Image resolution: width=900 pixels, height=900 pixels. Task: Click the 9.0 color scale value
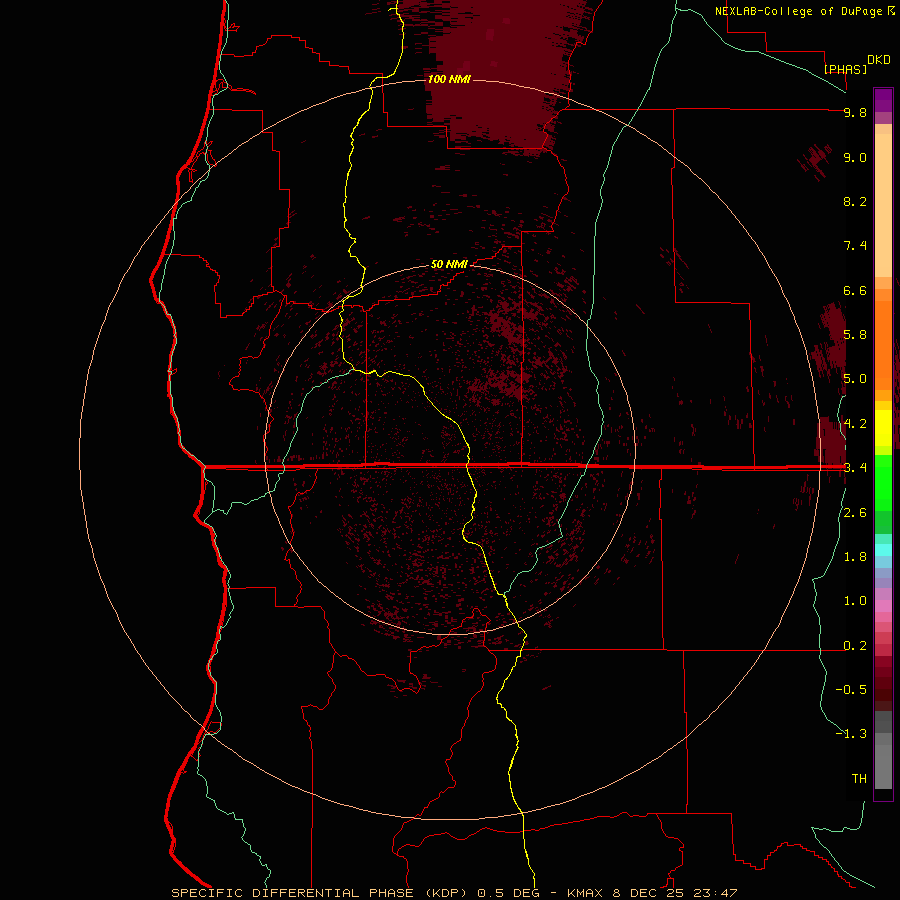pyautogui.click(x=855, y=157)
